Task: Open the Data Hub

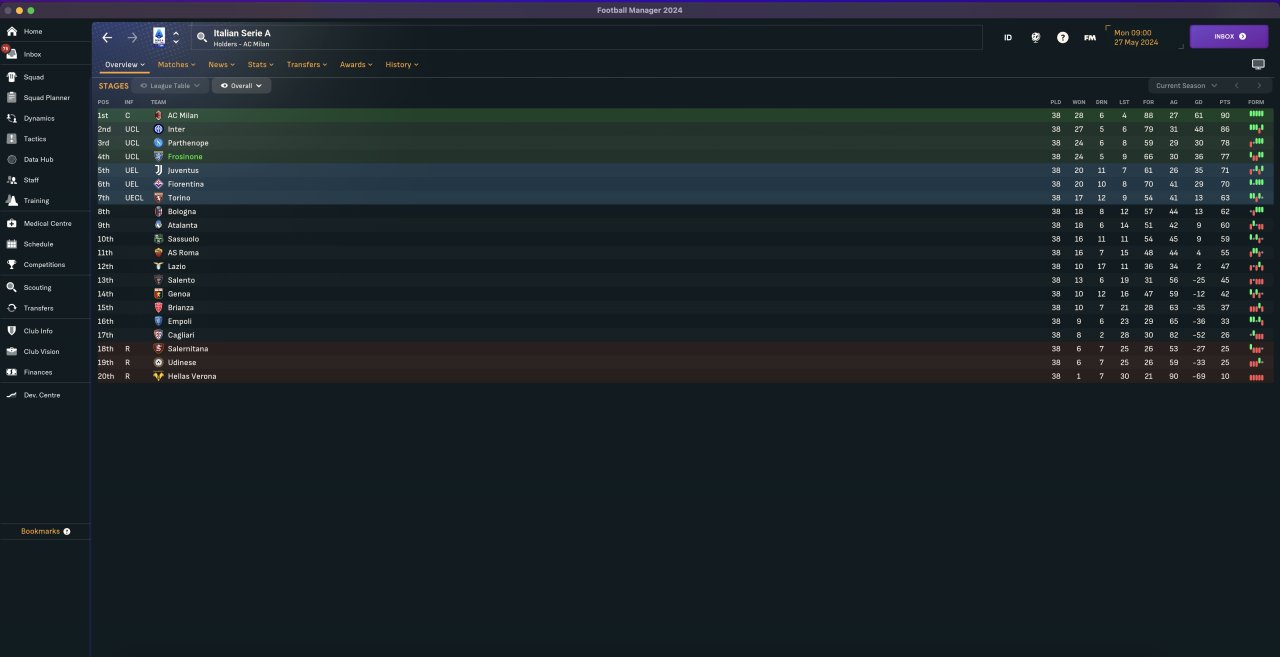Action: 38,159
